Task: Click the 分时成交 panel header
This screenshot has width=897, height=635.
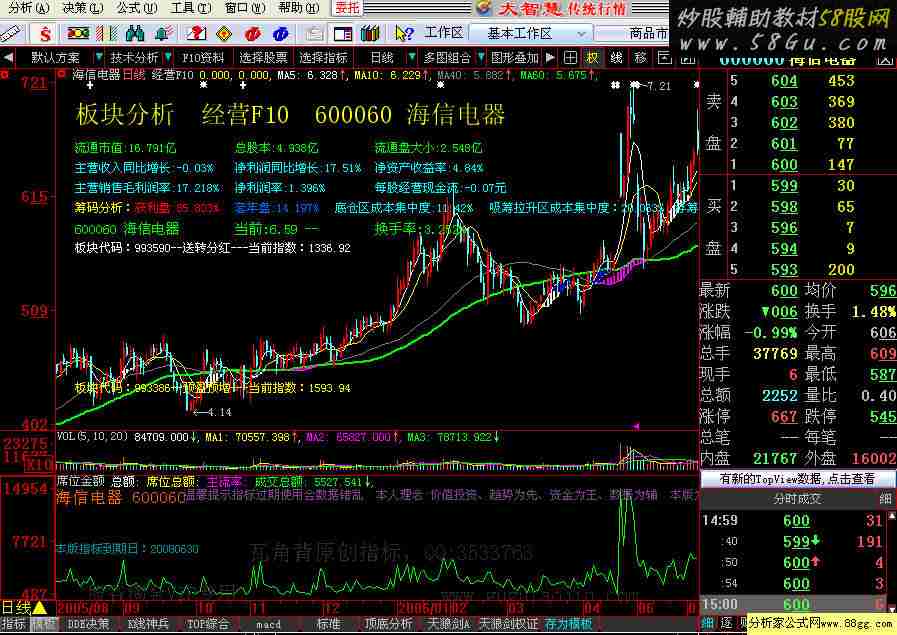Action: [x=797, y=499]
